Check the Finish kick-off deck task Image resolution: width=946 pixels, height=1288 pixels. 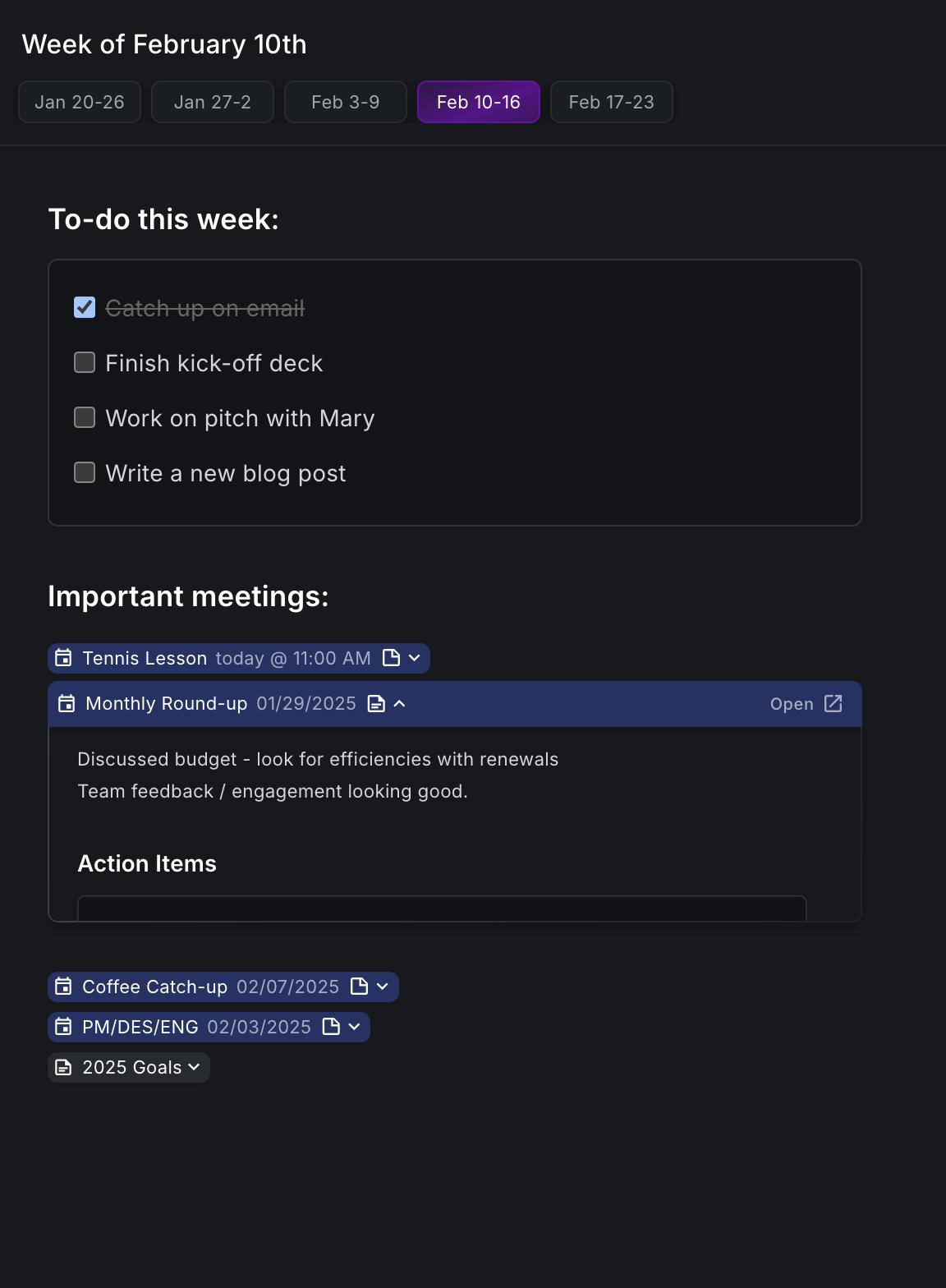coord(85,361)
